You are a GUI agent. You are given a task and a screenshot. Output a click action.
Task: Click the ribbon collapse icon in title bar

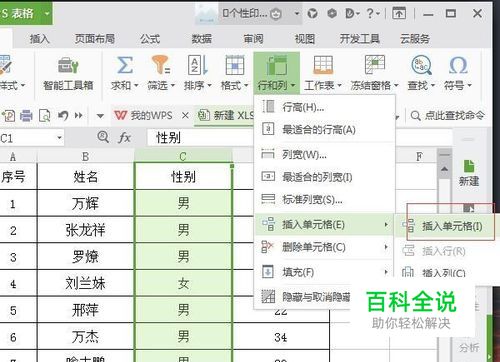399,13
